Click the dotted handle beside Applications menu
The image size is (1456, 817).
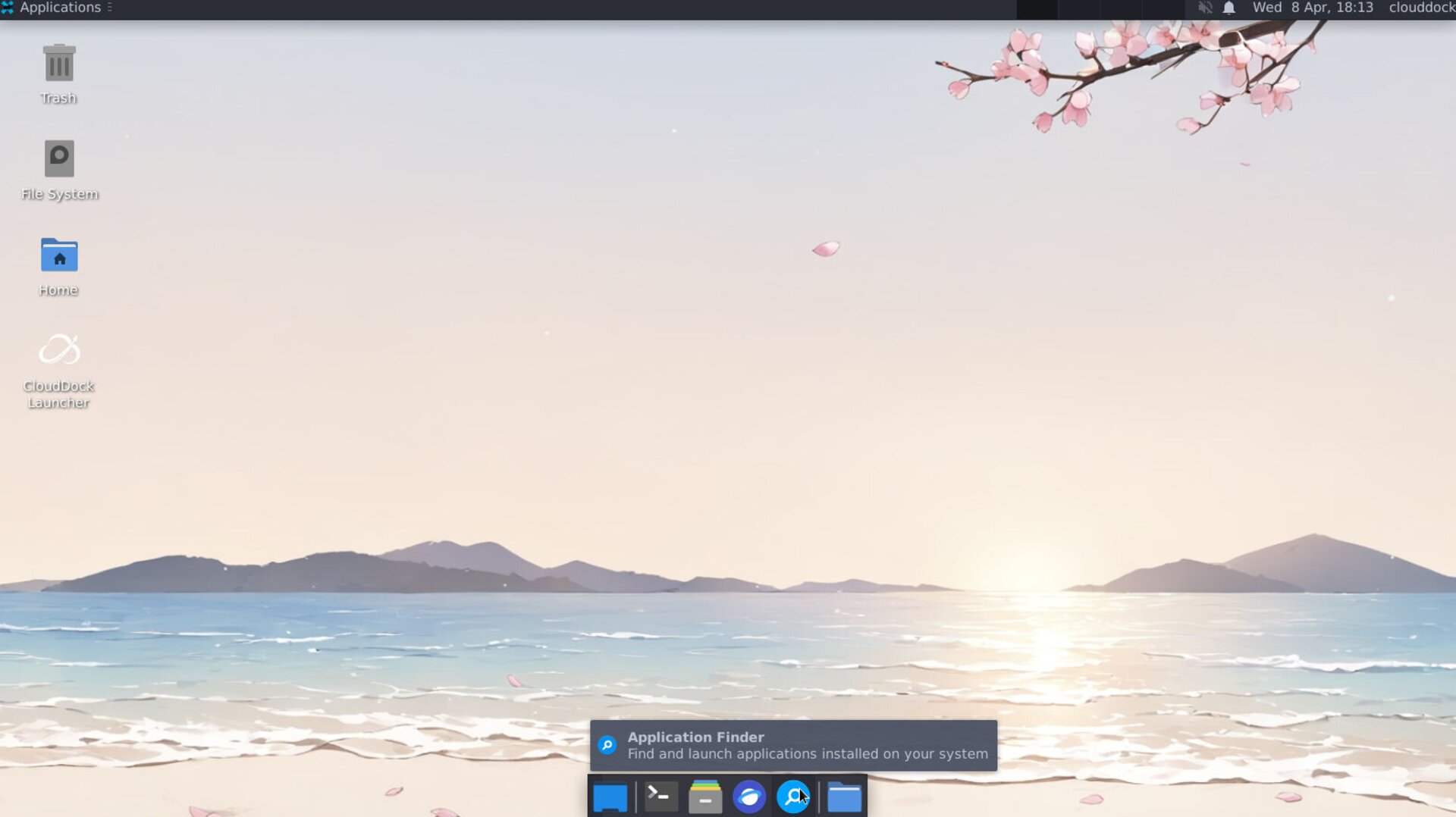(x=110, y=8)
